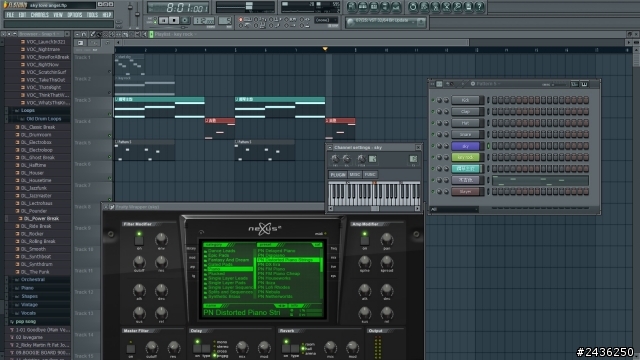Open the OPTIONS menu
Screen dimensions: 640x360
pos(75,15)
